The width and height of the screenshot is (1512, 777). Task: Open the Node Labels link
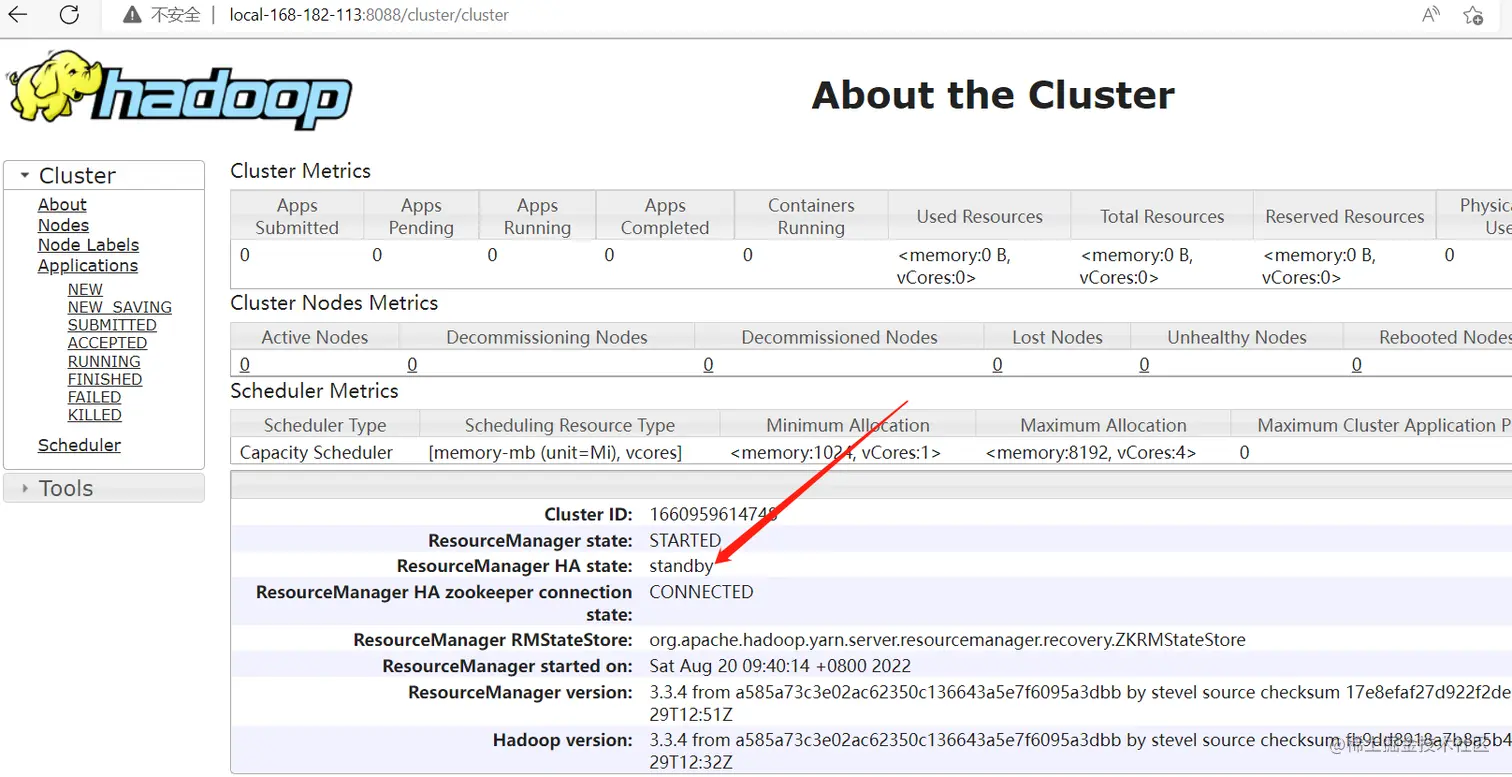(x=88, y=246)
